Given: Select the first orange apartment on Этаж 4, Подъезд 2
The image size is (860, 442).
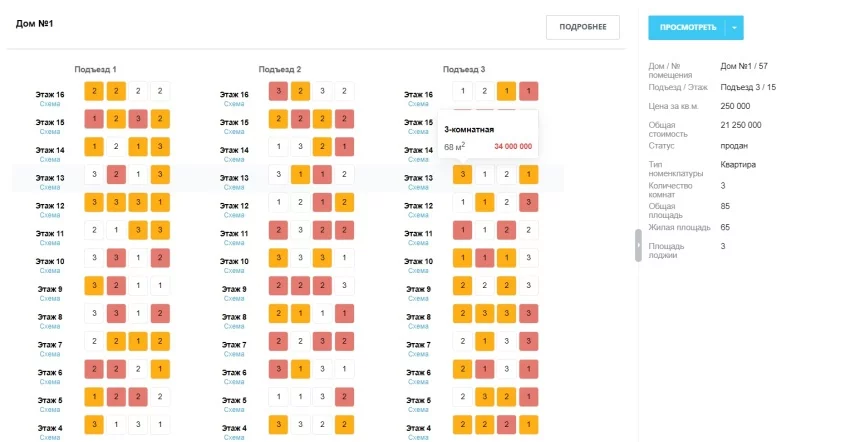Looking at the screenshot, I should tap(278, 424).
